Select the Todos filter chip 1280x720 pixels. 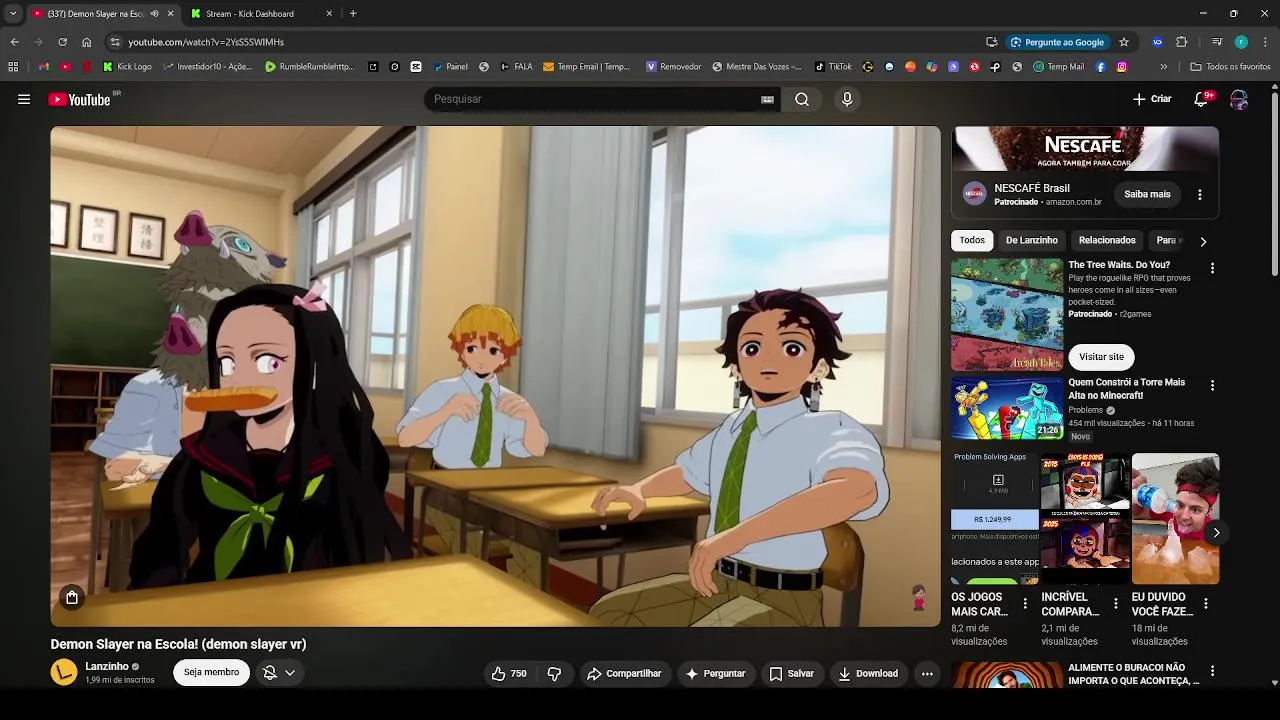click(972, 240)
